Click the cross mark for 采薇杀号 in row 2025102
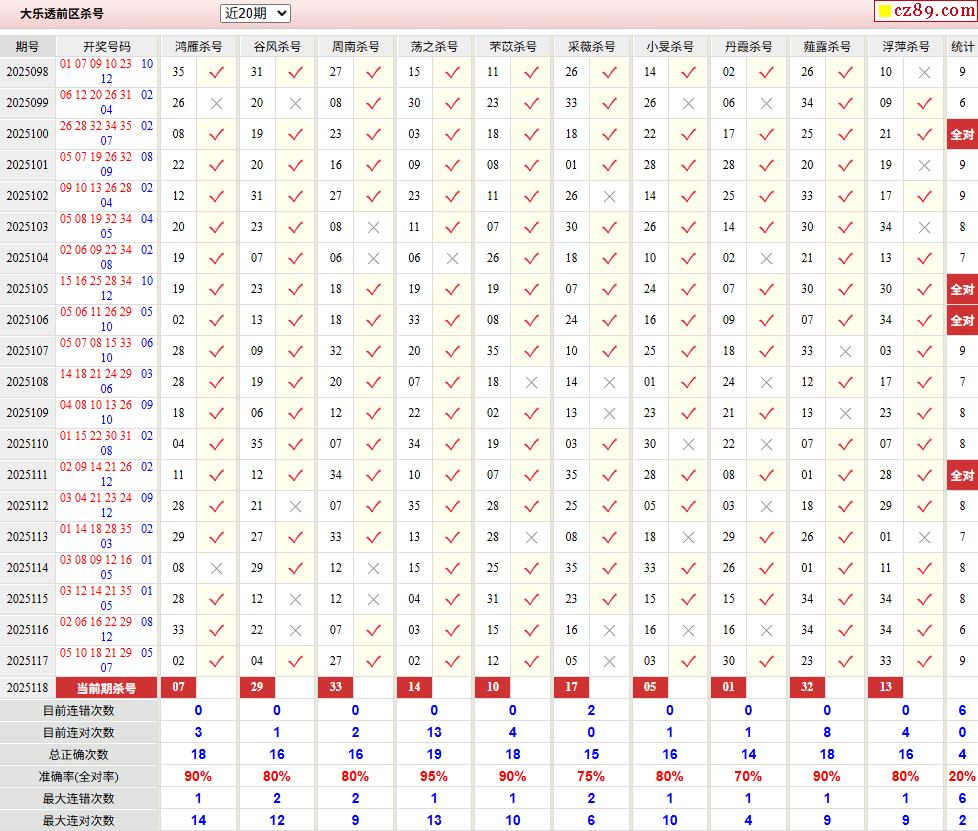 pos(609,196)
